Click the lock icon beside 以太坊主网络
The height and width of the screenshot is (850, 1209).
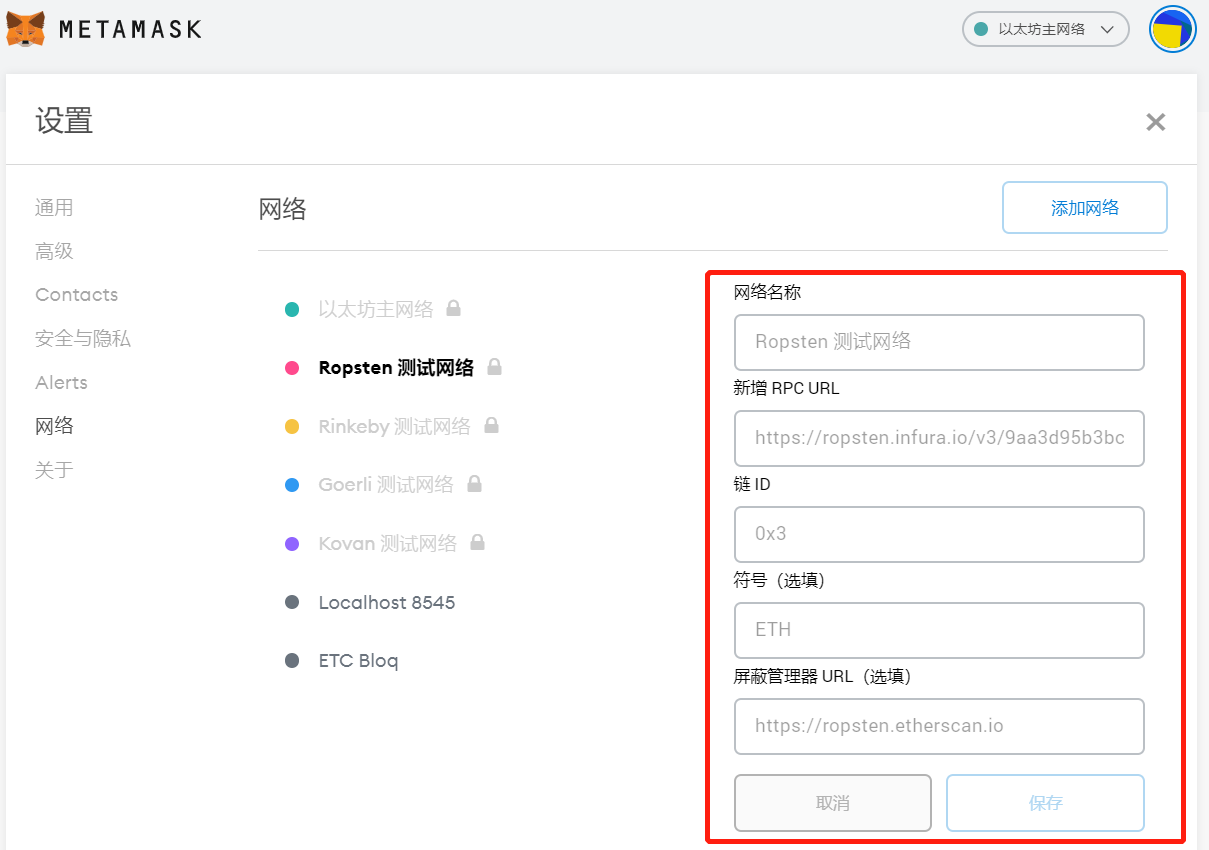pyautogui.click(x=453, y=308)
